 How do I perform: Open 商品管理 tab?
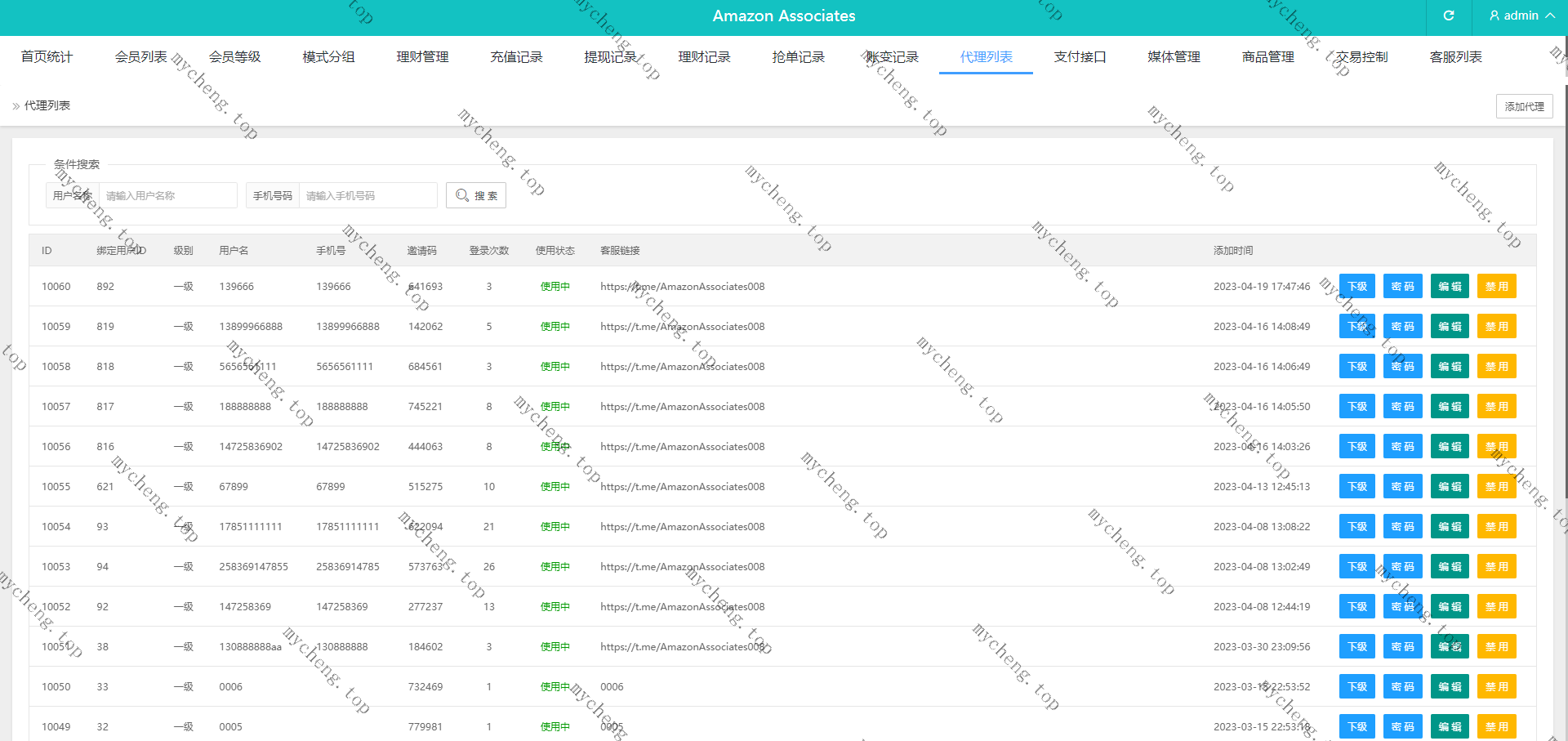coord(1267,56)
